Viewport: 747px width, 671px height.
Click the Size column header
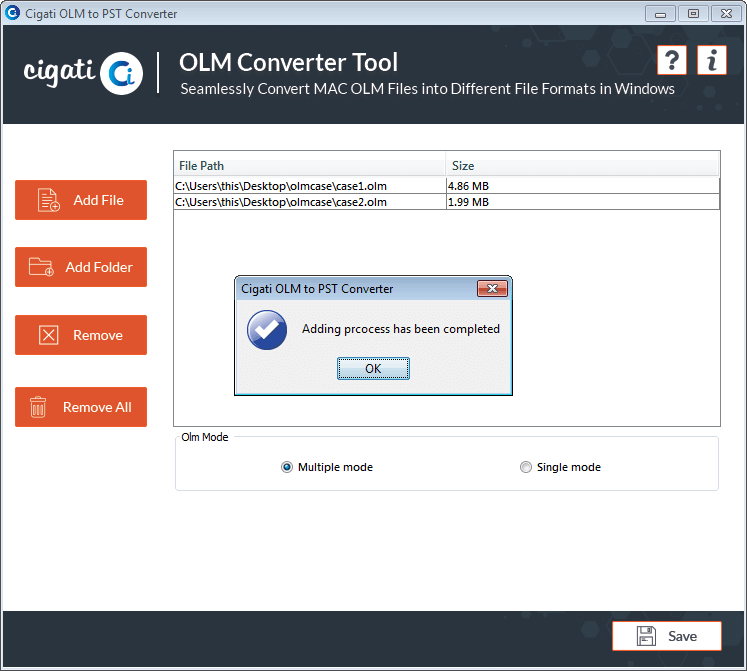click(x=582, y=165)
